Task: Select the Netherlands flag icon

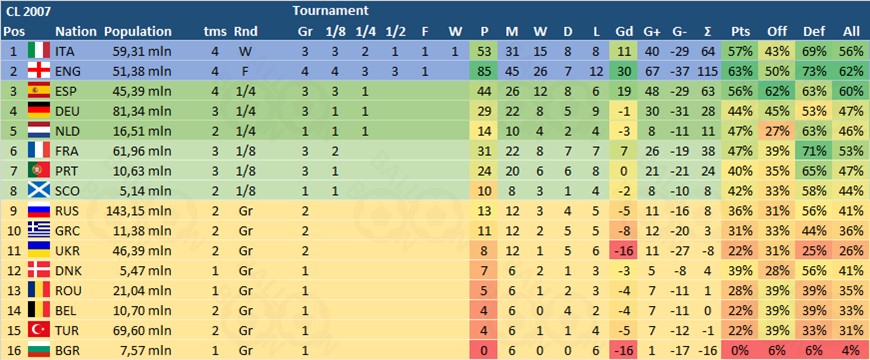Action: pos(39,131)
